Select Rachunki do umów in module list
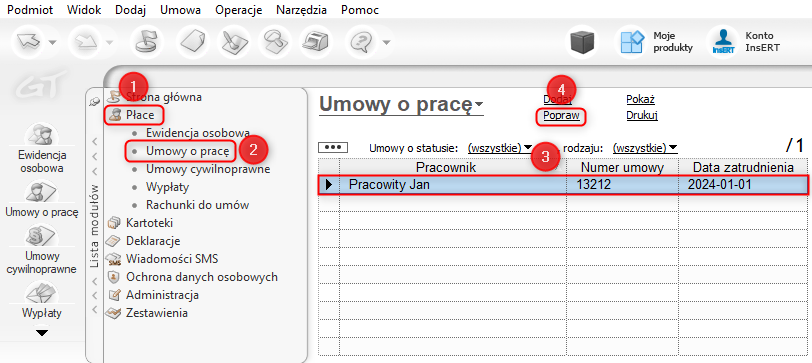Viewport: 812px width, 363px height. pyautogui.click(x=197, y=205)
